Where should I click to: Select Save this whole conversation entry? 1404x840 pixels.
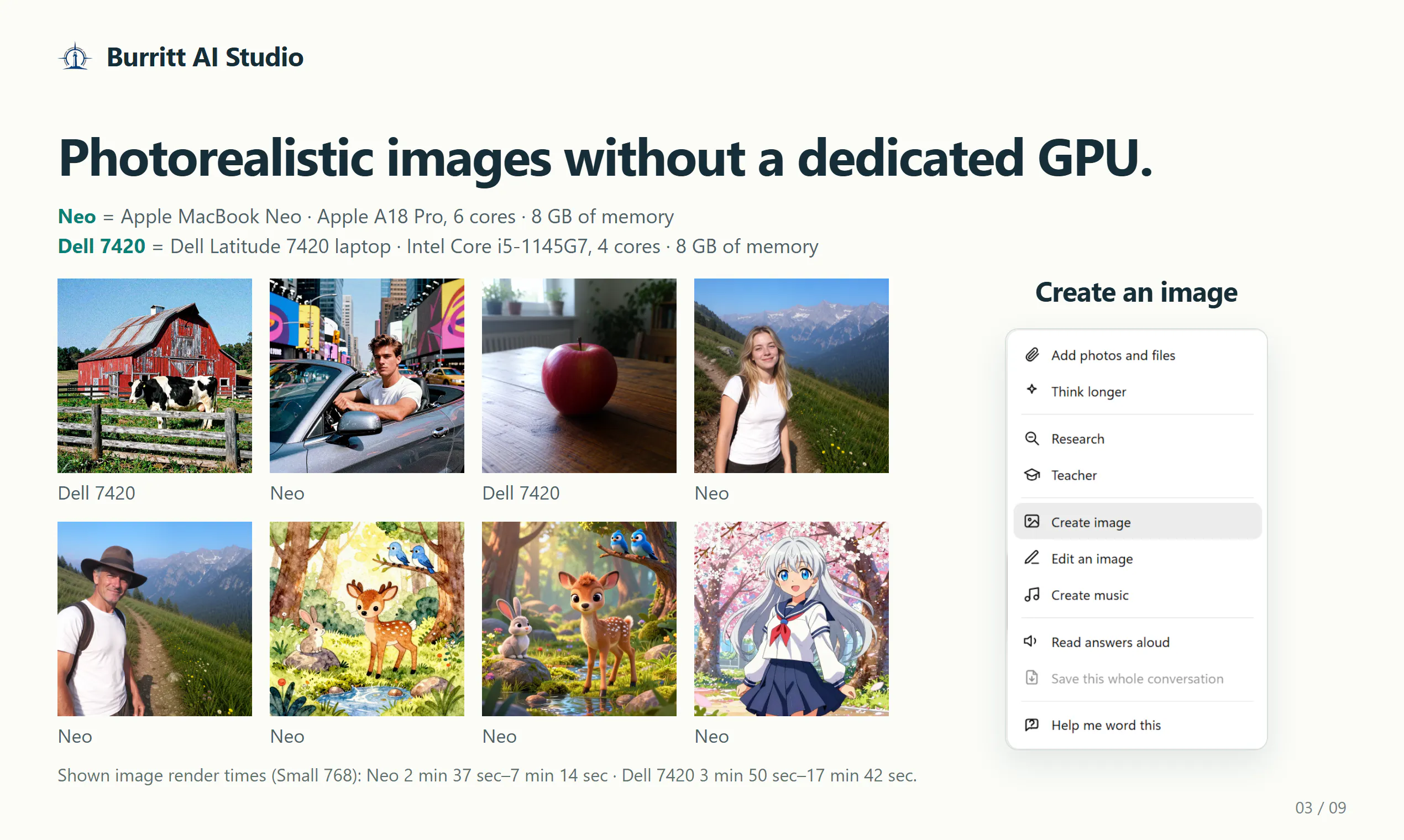(1137, 678)
